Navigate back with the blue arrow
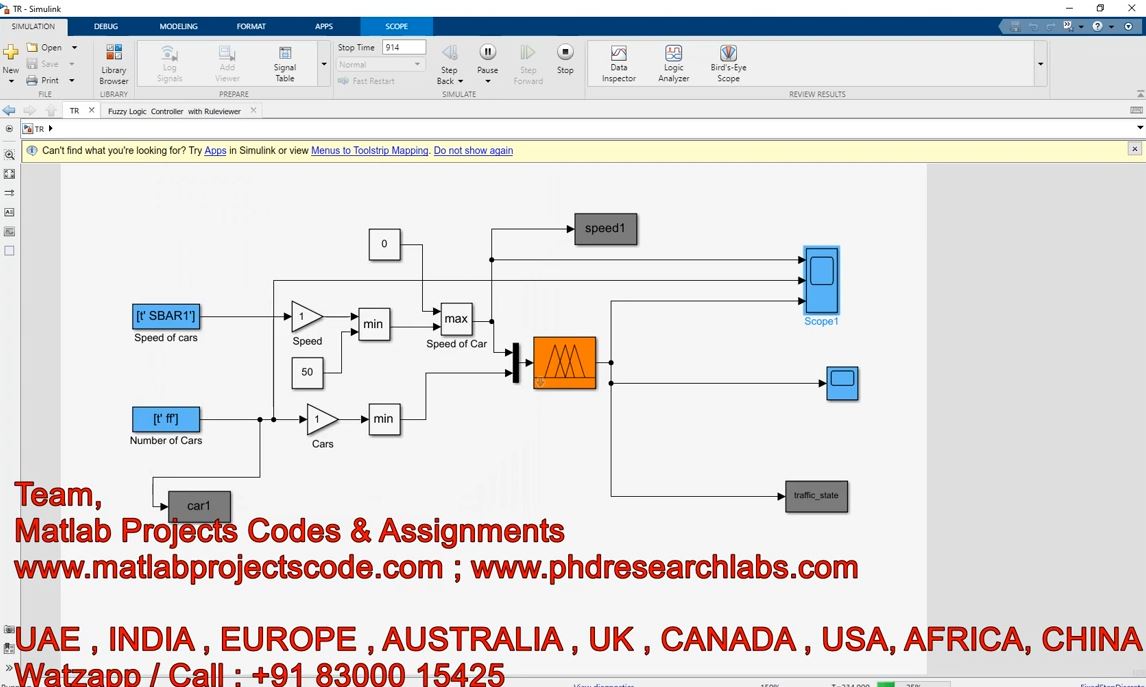This screenshot has height=687, width=1146. pyautogui.click(x=9, y=110)
